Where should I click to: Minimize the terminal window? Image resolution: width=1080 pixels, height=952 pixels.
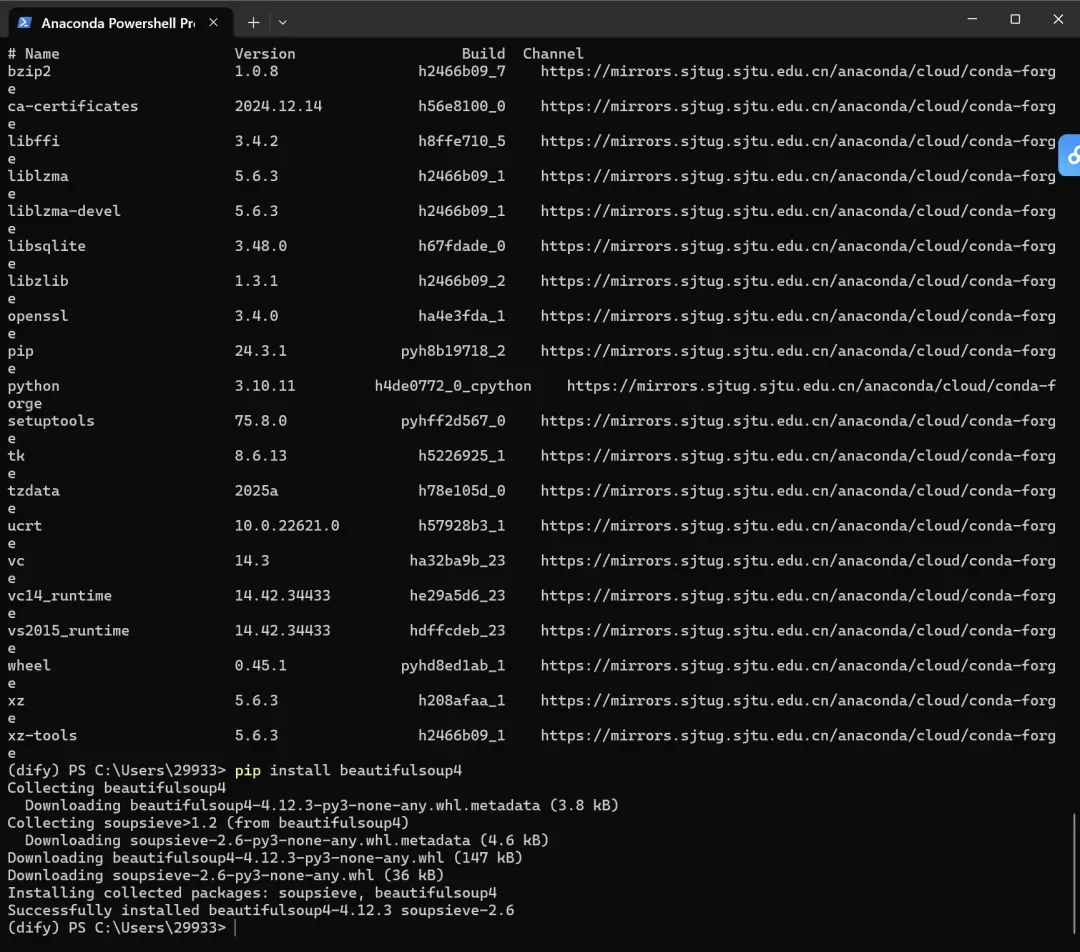tap(972, 19)
